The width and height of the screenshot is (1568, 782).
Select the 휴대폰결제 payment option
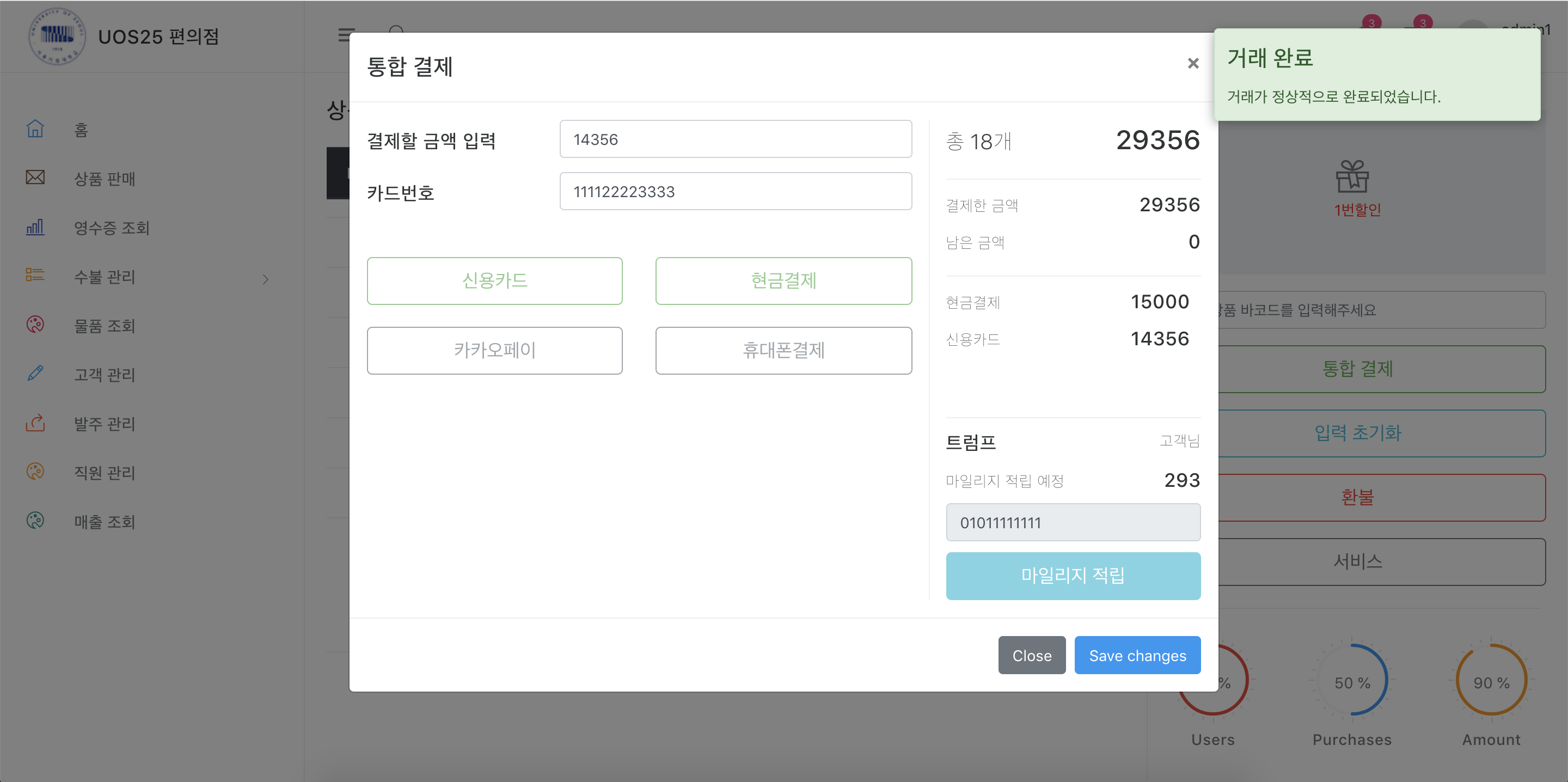(783, 350)
